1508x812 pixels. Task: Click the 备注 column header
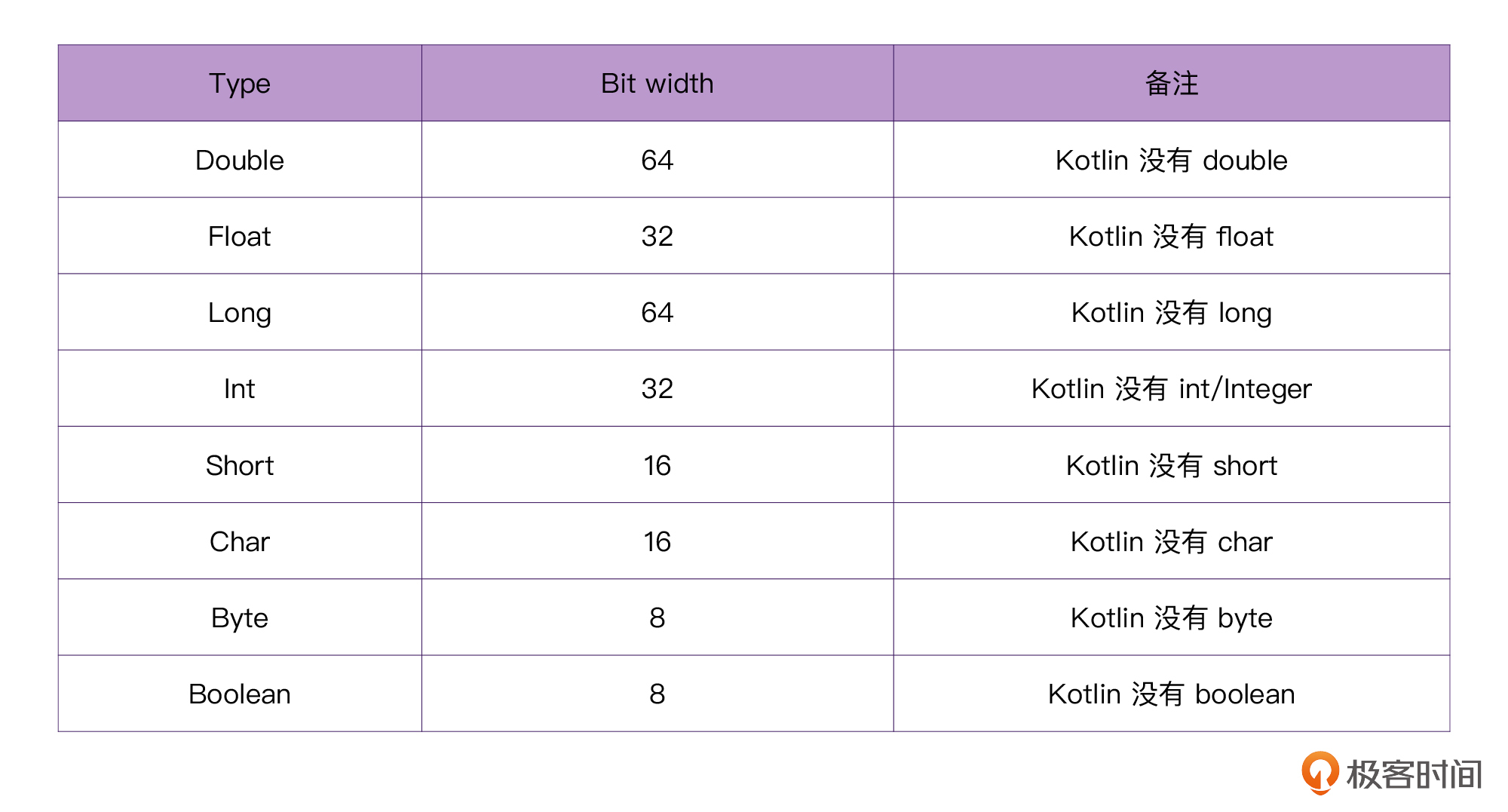point(1171,84)
